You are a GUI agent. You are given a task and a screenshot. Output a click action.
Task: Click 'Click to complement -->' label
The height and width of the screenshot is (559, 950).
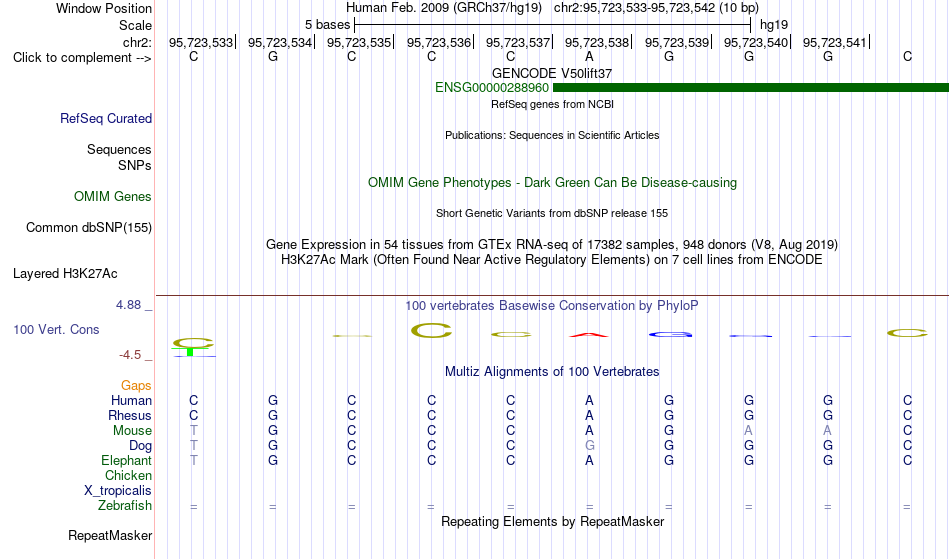point(82,58)
